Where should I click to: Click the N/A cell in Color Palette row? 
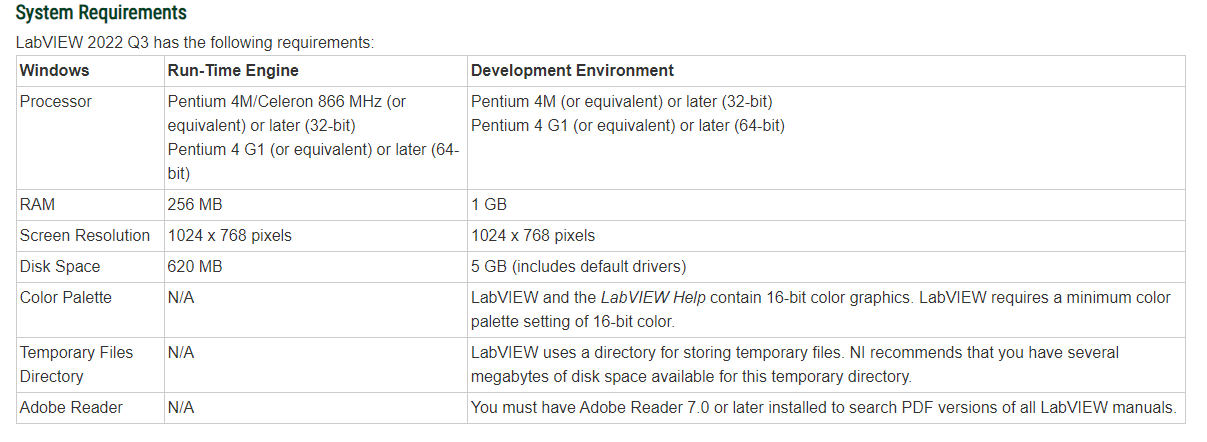[x=181, y=298]
